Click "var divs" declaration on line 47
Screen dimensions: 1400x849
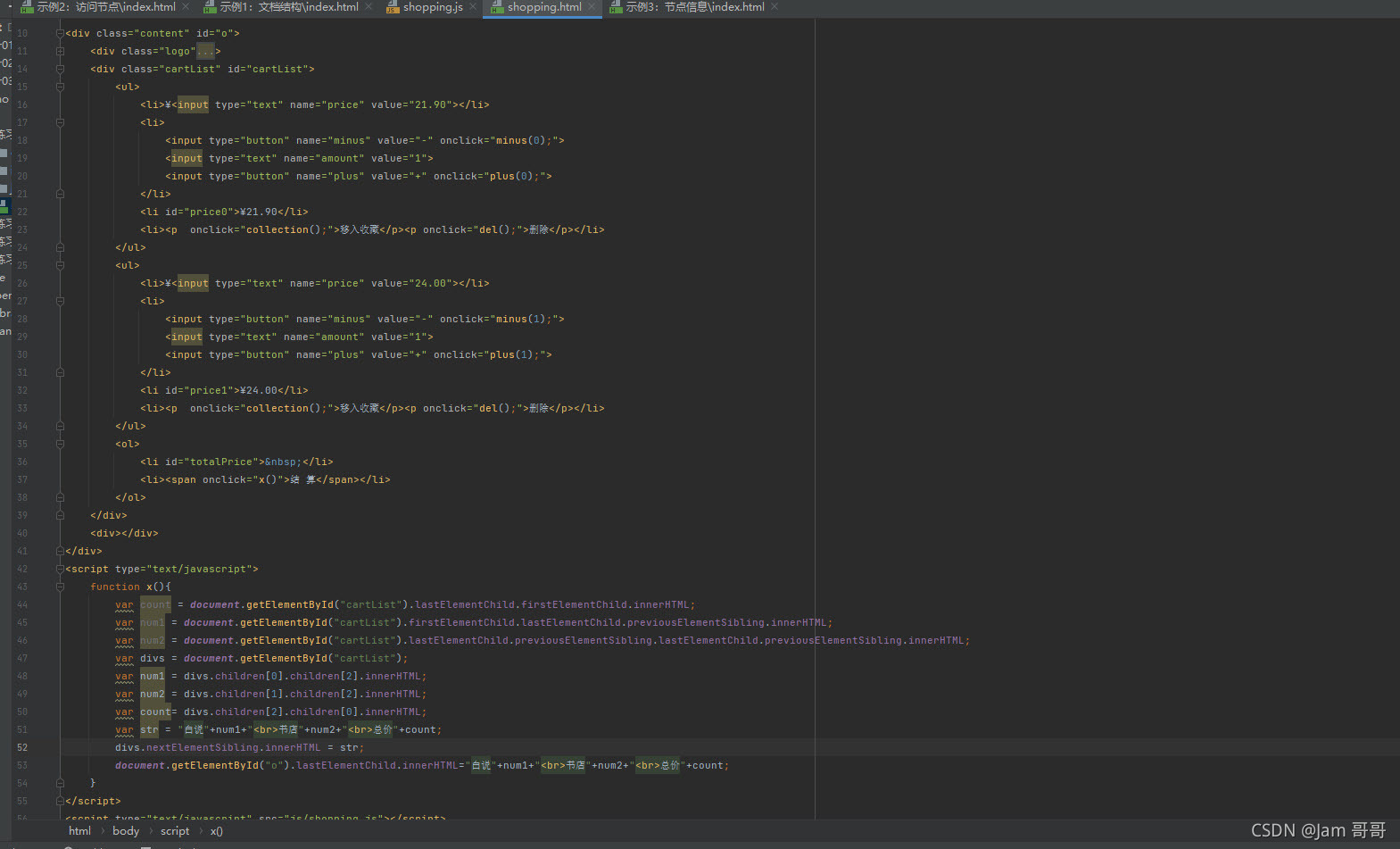(x=140, y=658)
